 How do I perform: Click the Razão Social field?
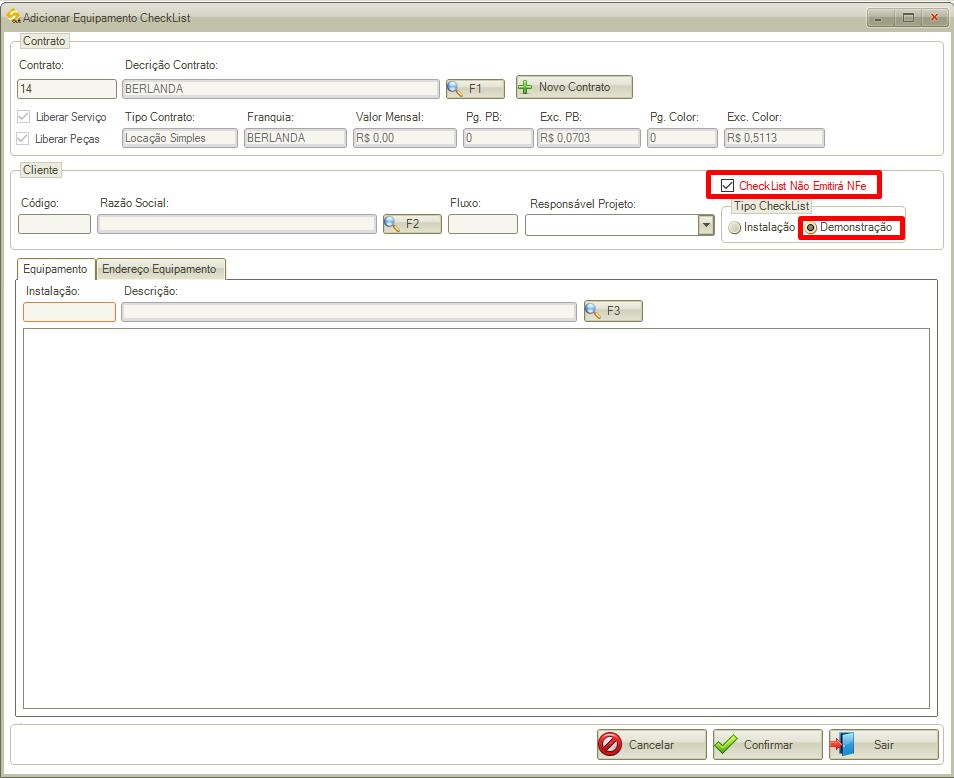237,224
